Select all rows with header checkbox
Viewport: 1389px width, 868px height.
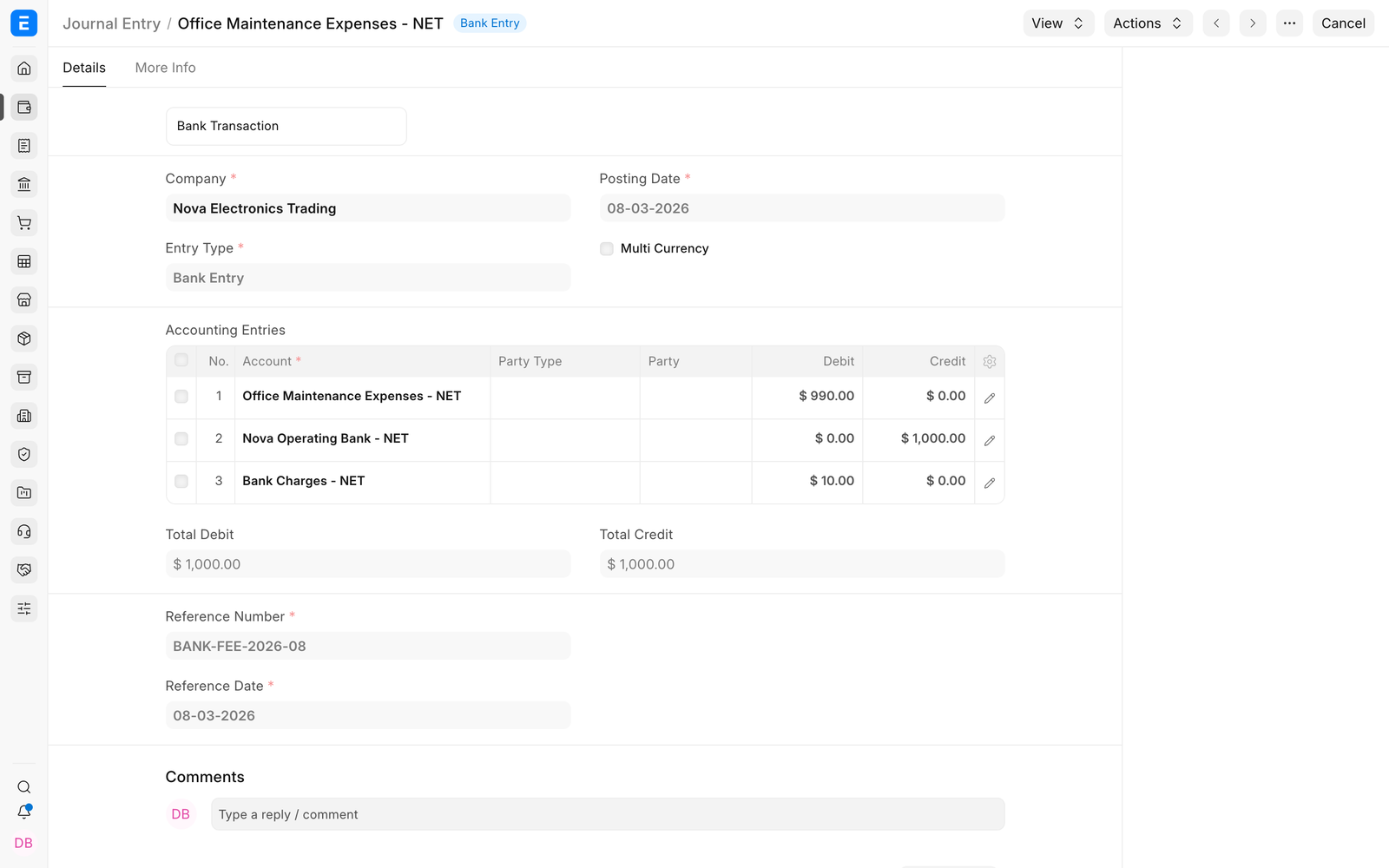coord(181,360)
